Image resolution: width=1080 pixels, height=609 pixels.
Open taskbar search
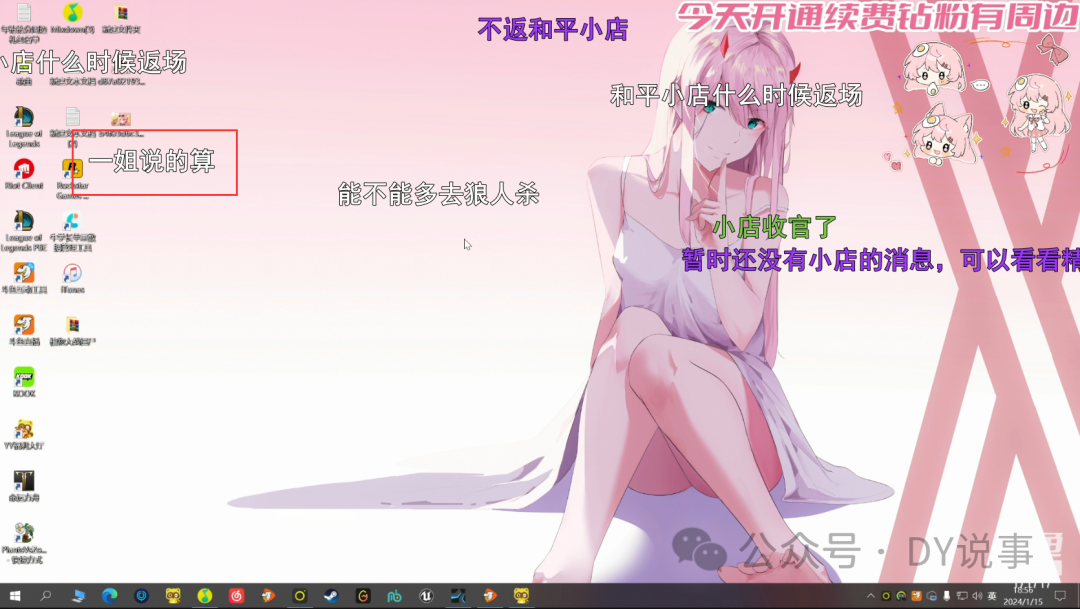[x=45, y=596]
